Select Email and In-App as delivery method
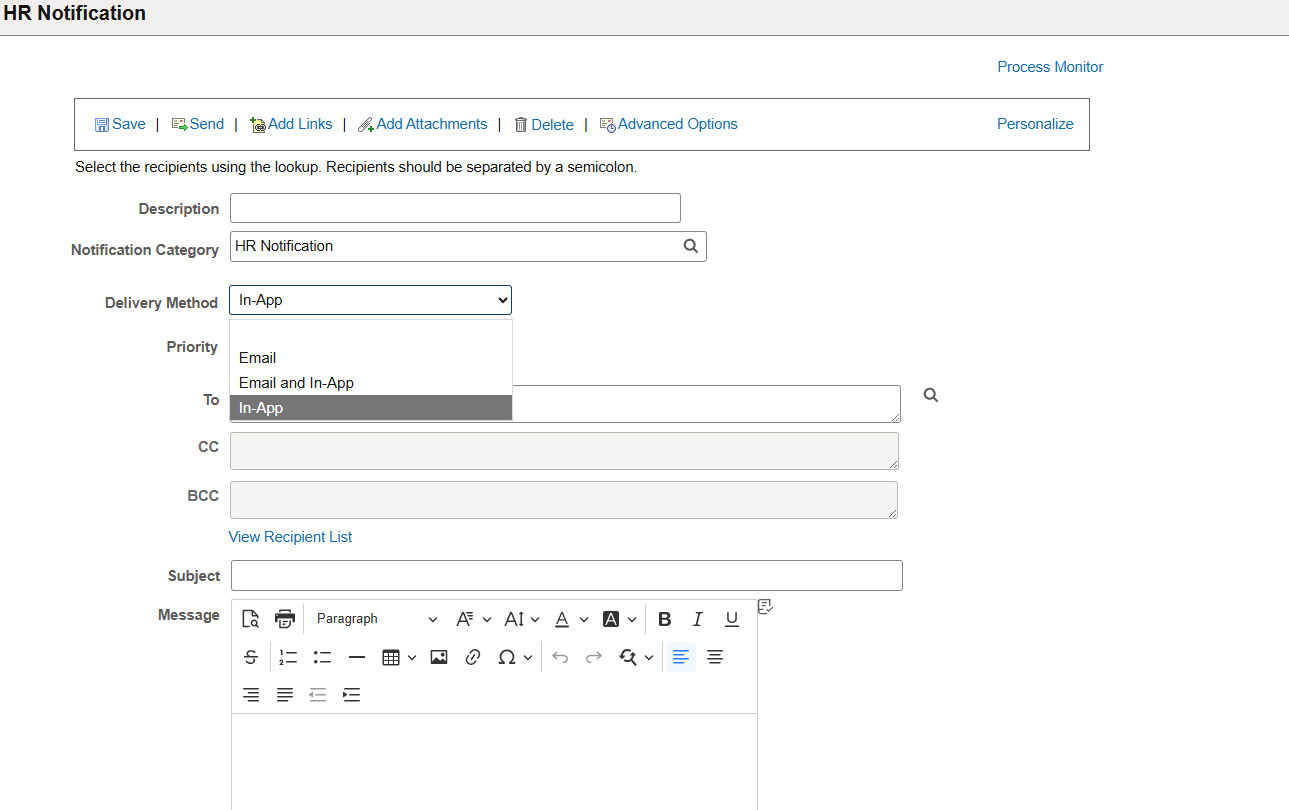This screenshot has height=810, width=1289. [296, 382]
